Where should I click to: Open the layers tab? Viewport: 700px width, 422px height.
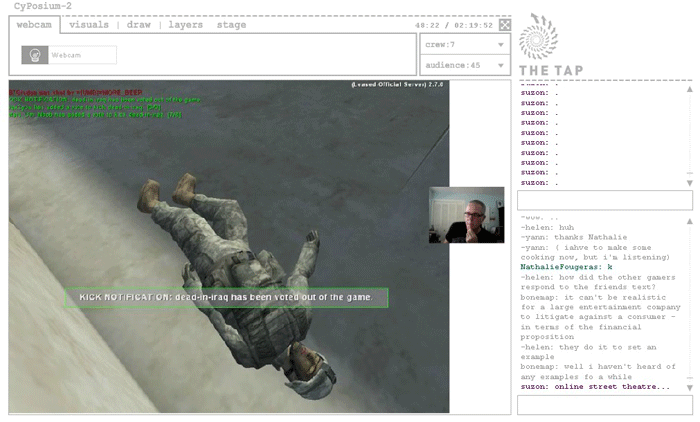pos(186,25)
